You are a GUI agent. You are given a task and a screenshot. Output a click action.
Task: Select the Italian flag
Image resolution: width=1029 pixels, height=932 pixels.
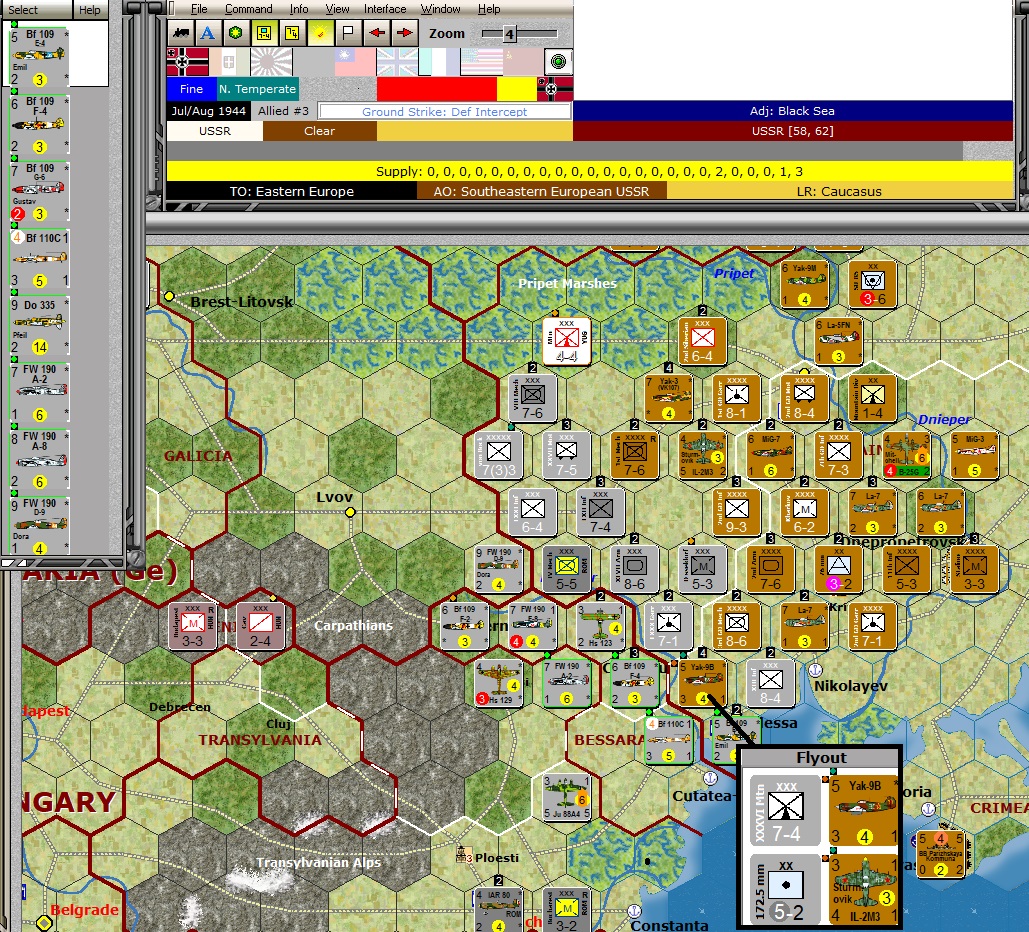pos(229,62)
